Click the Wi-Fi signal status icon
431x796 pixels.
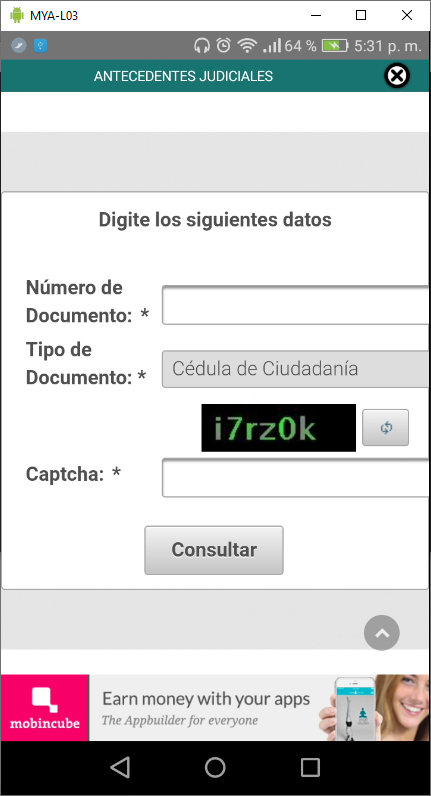click(x=247, y=46)
